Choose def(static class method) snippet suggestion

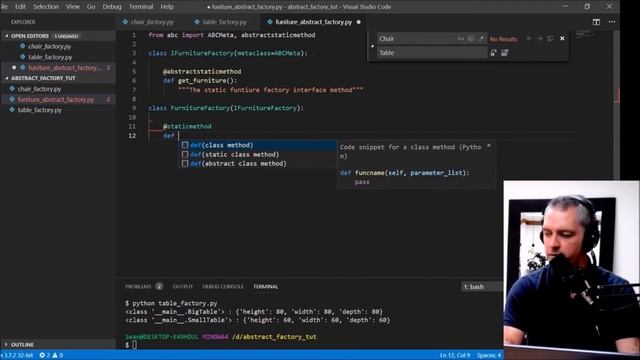(x=257, y=154)
